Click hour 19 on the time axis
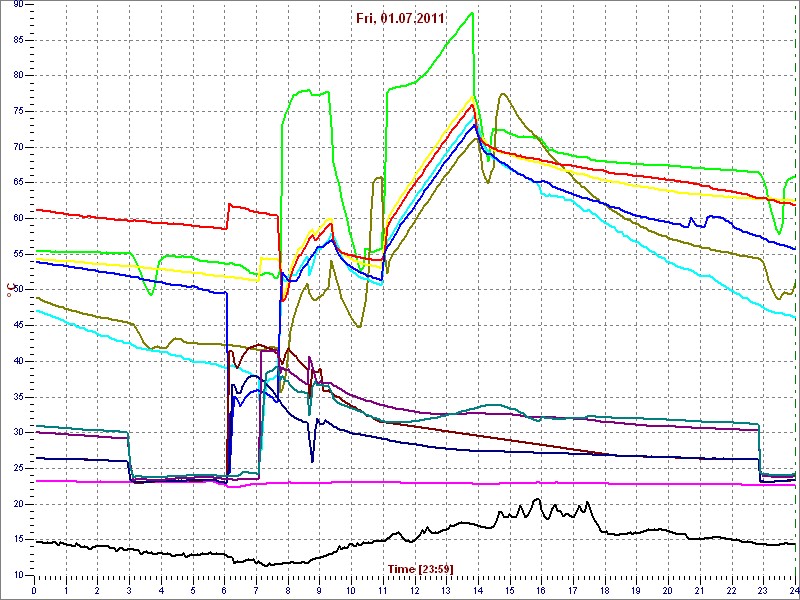This screenshot has height=600, width=800. point(637,591)
